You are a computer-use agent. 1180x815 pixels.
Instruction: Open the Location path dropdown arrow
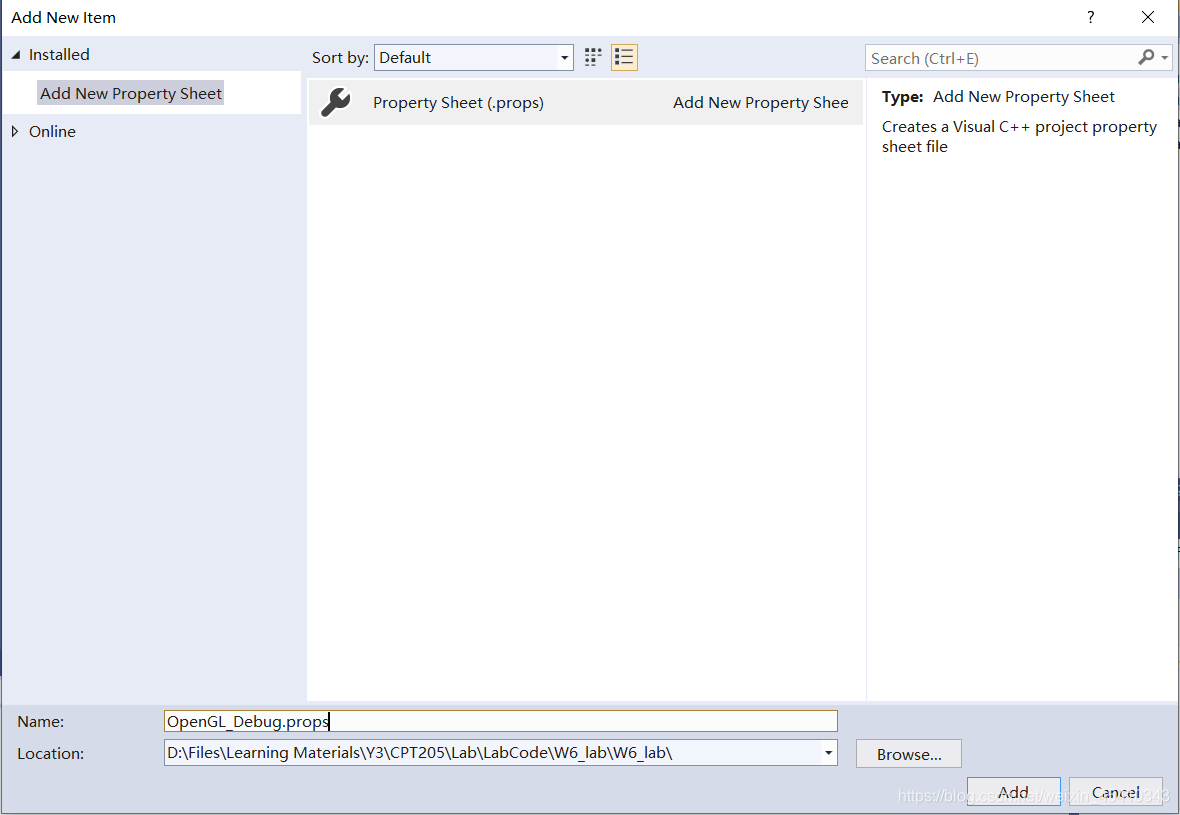828,753
